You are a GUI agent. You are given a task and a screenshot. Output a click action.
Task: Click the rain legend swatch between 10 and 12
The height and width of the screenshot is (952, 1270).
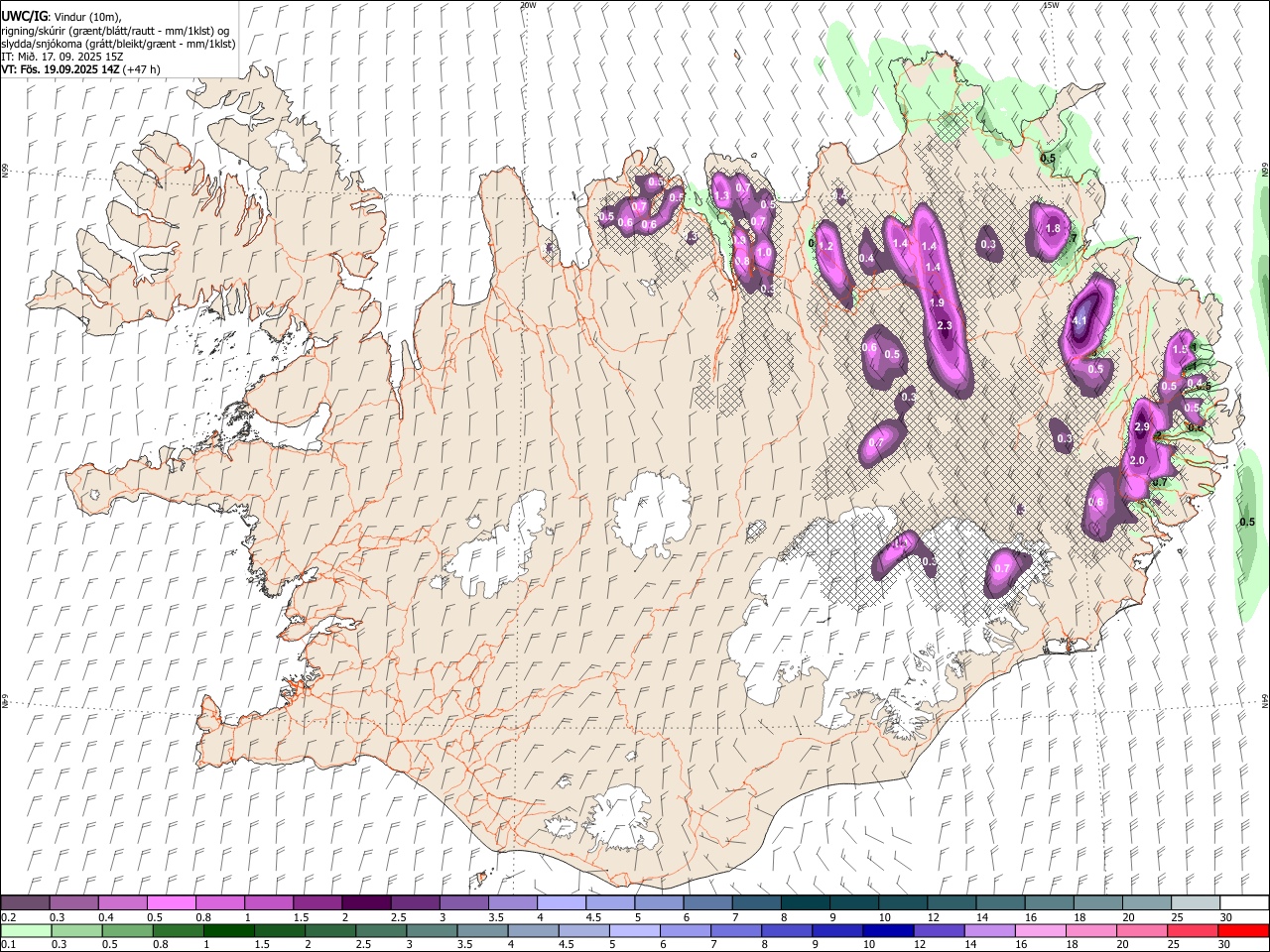coord(889,930)
